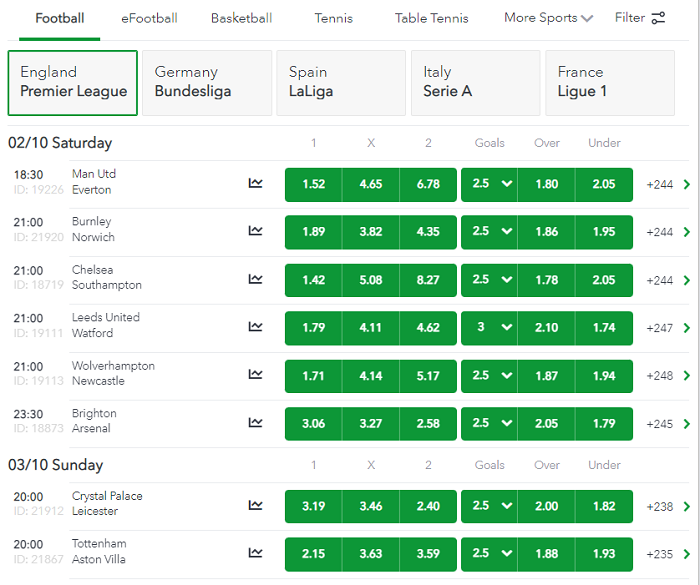Open stats chart icon for Man Utd vs Everton
The width and height of the screenshot is (700, 585).
coord(256,183)
